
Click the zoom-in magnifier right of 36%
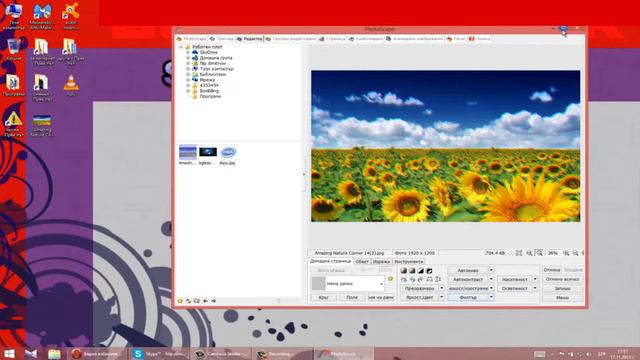pos(566,253)
